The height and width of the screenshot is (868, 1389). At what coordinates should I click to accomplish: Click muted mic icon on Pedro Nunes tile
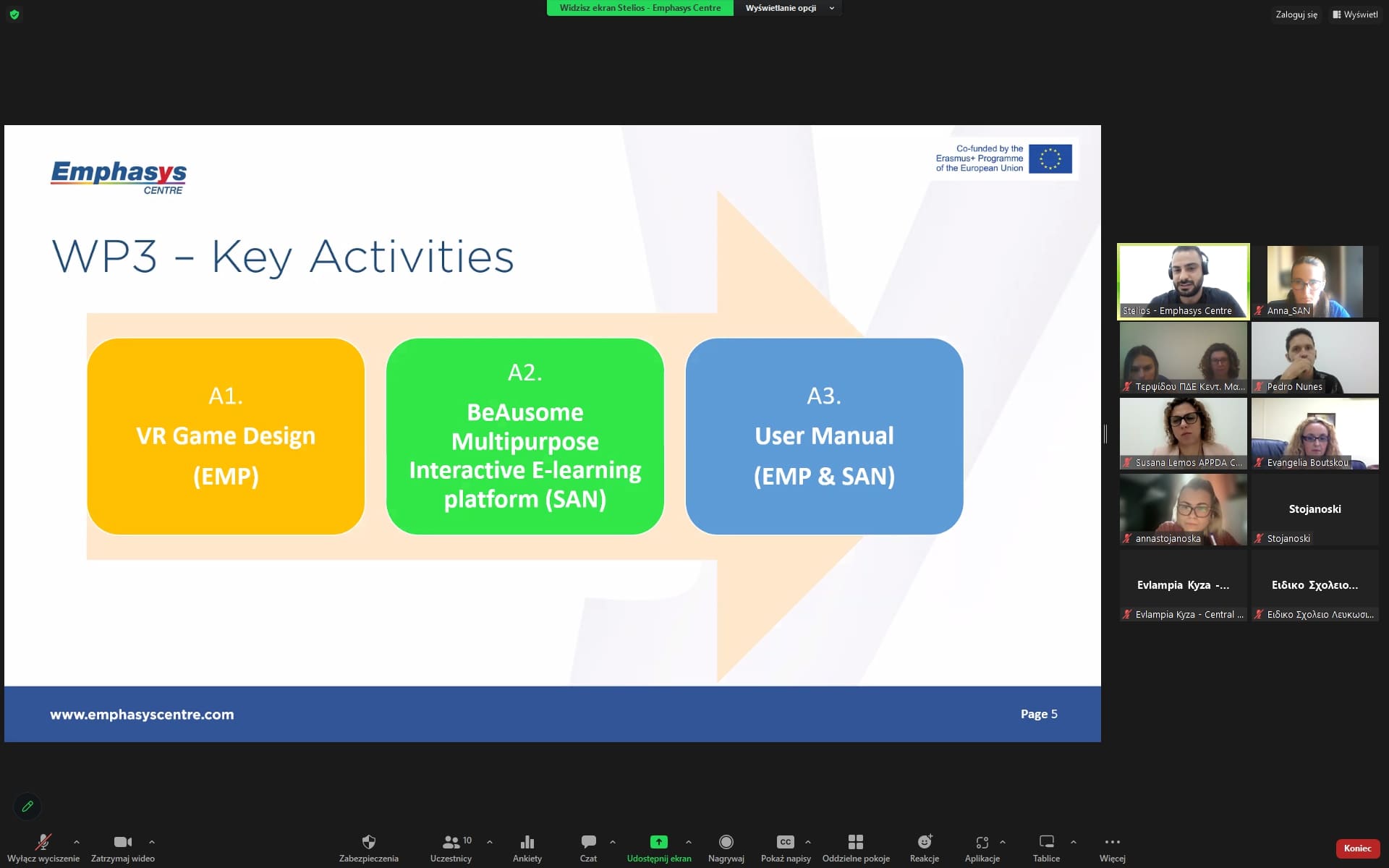tap(1259, 387)
